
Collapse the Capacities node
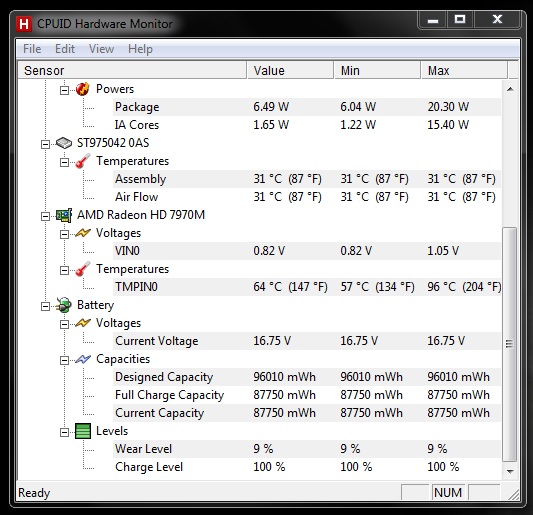coord(64,361)
